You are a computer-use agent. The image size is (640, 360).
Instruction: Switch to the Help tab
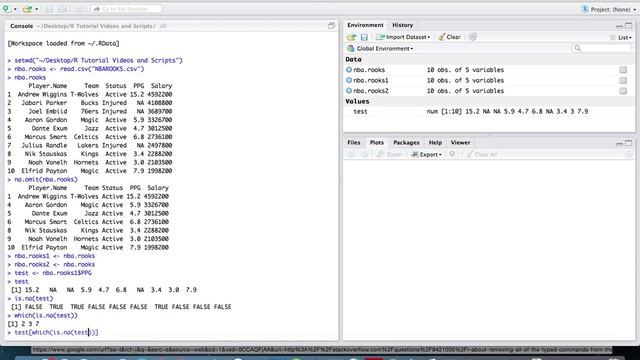pos(435,142)
